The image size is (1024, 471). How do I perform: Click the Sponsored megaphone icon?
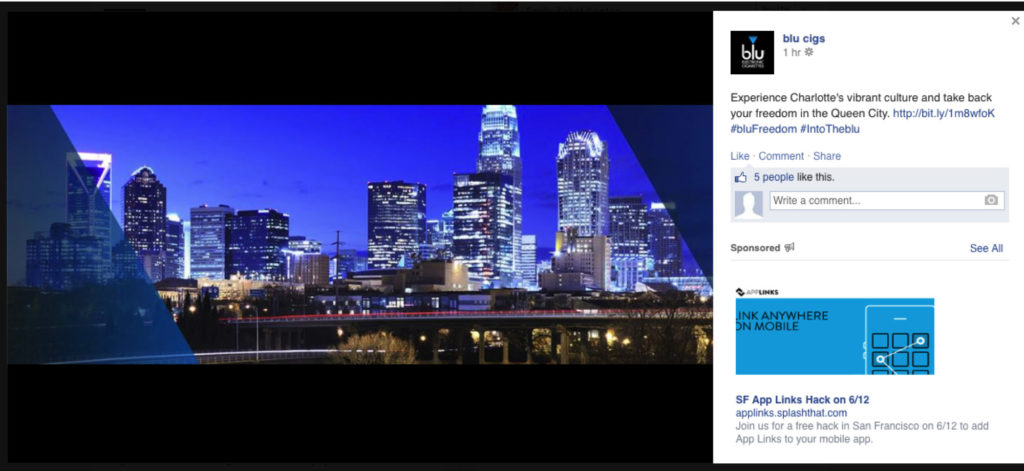coord(789,248)
